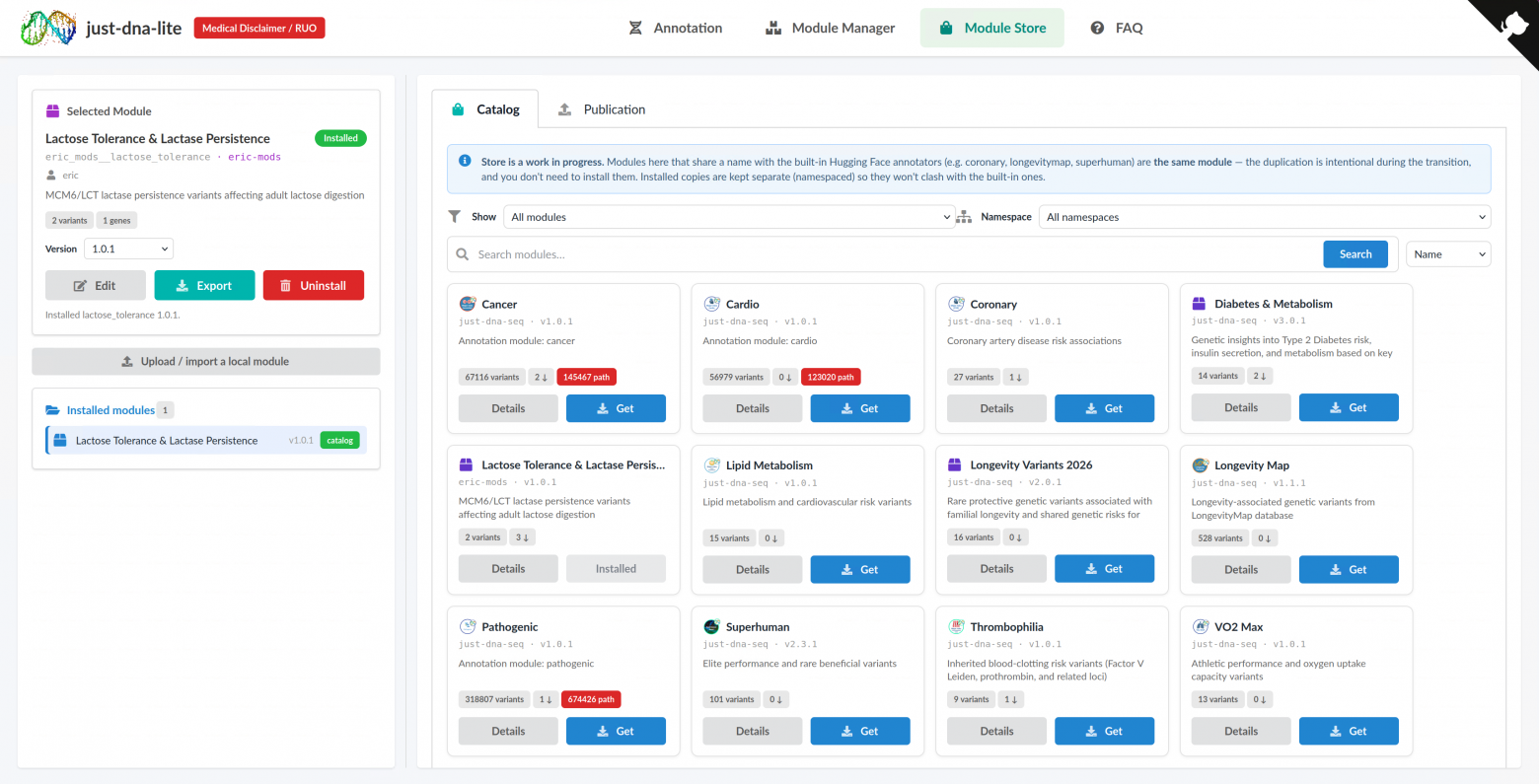Get the Cancer module
The image size is (1539, 784).
[x=616, y=408]
